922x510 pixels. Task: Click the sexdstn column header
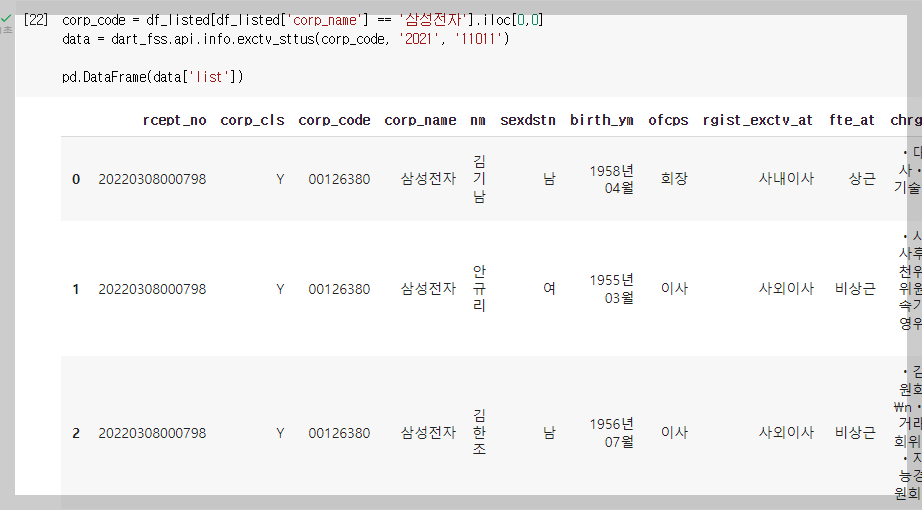click(527, 121)
